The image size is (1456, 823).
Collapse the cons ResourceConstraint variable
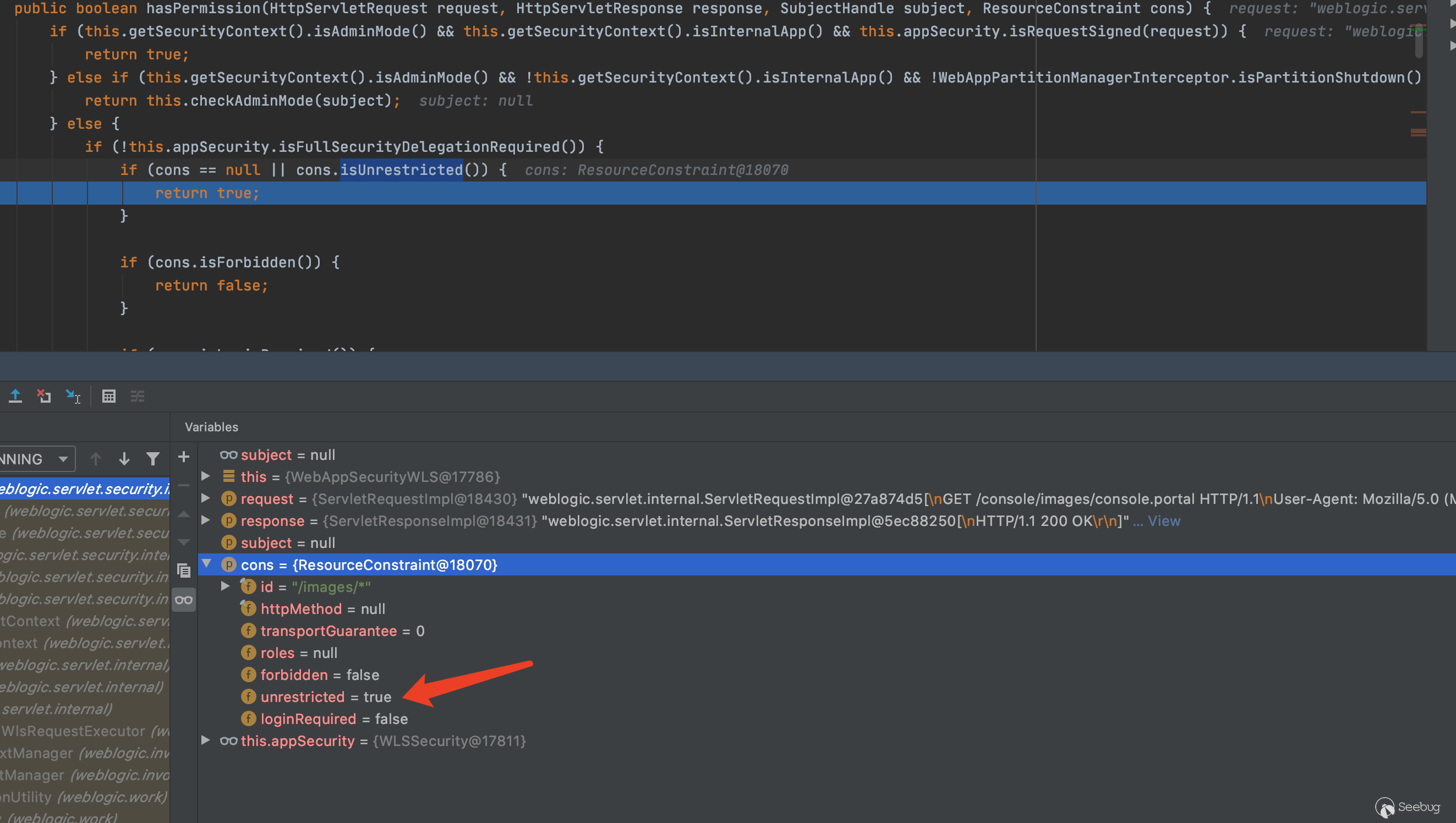207,563
